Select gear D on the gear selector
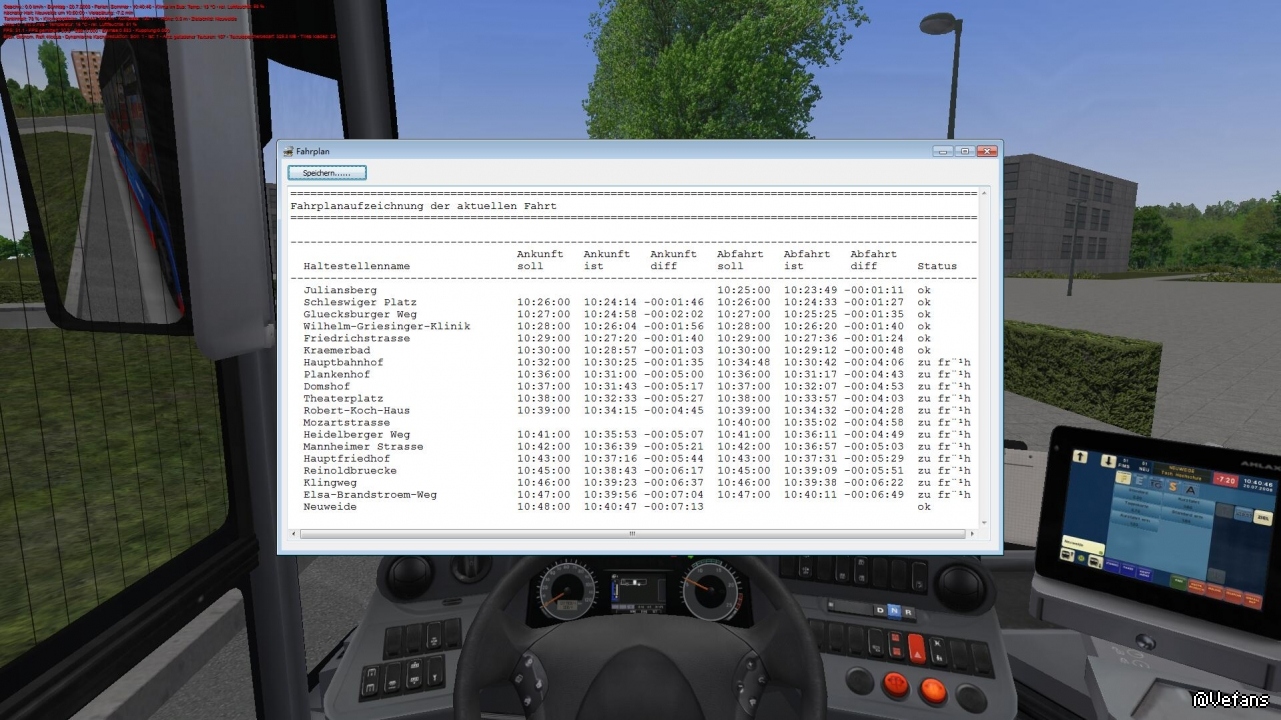The width and height of the screenshot is (1281, 720). (880, 610)
